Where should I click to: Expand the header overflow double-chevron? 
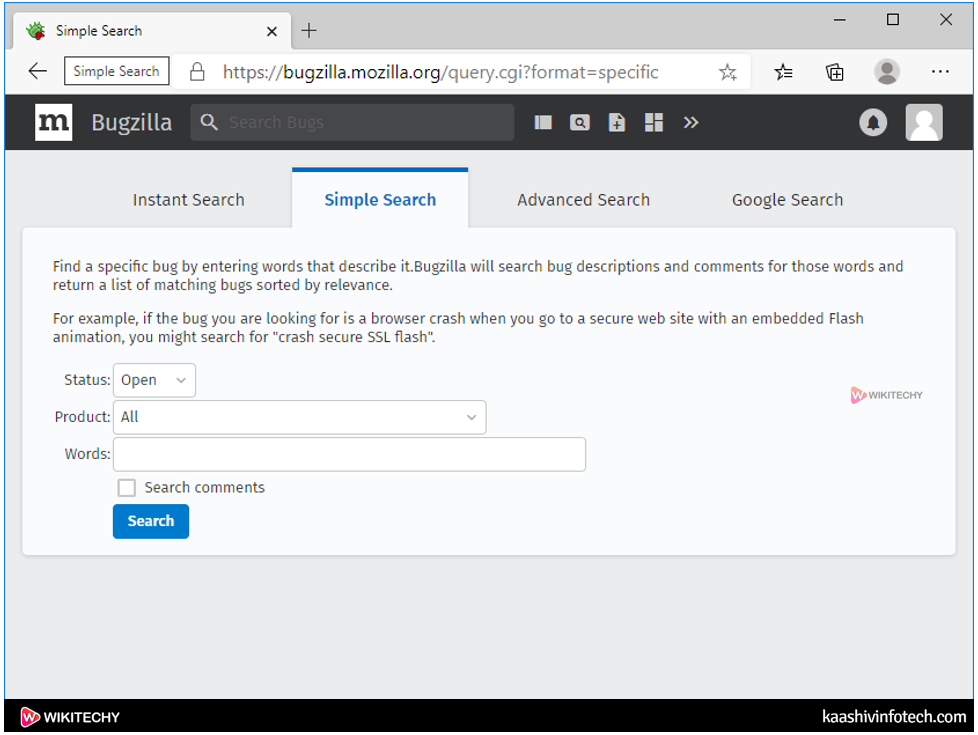point(691,122)
